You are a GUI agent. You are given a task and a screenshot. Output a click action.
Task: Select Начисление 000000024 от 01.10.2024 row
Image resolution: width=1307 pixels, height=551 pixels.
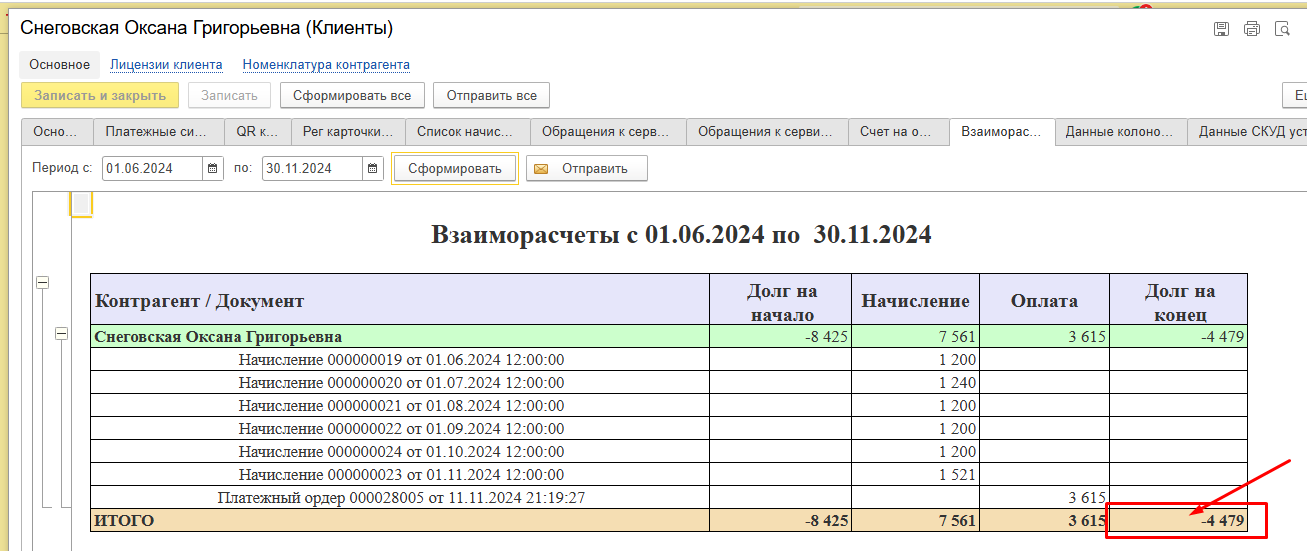[x=669, y=452]
